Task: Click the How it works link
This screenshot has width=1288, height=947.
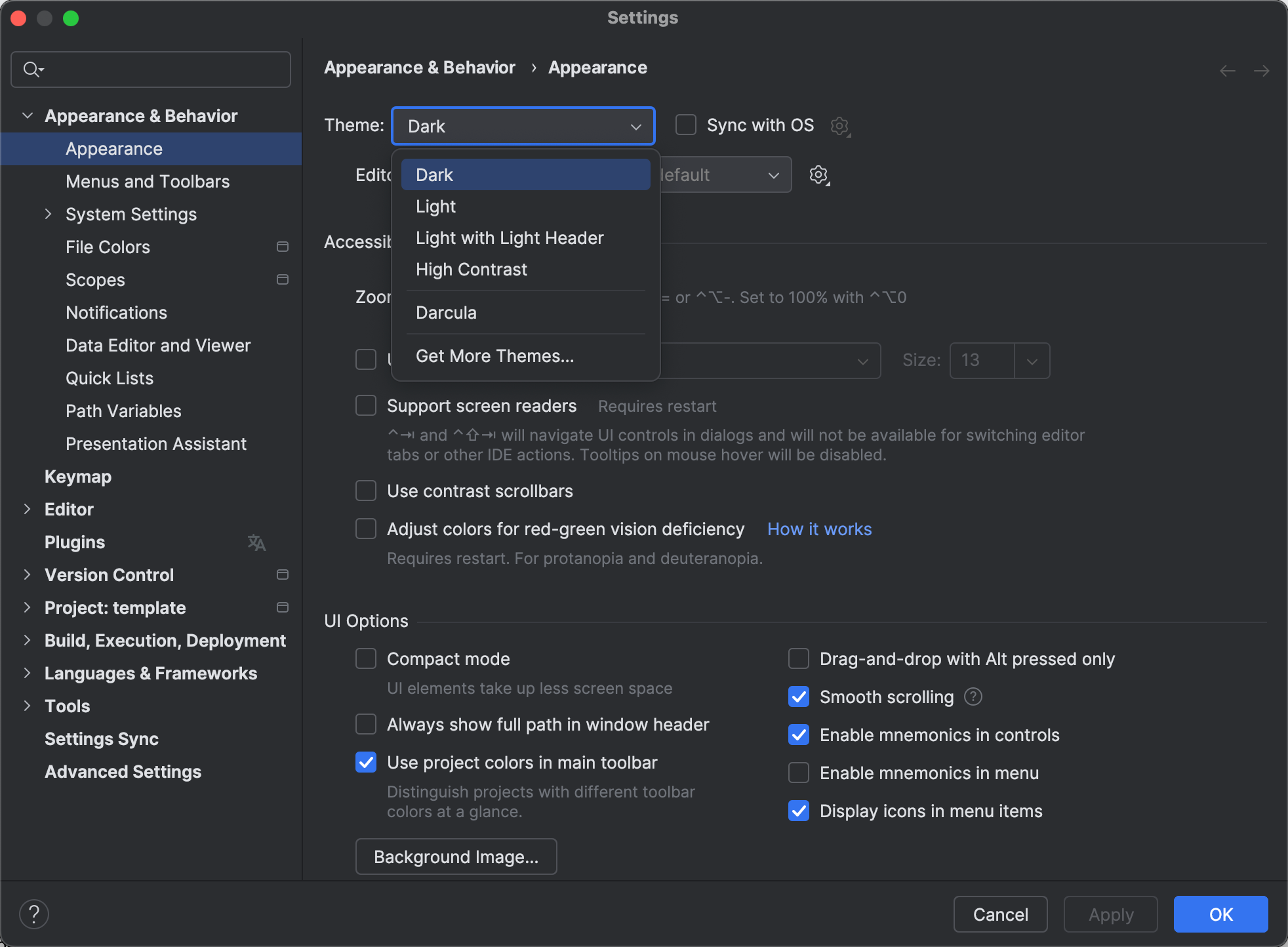Action: coord(819,529)
